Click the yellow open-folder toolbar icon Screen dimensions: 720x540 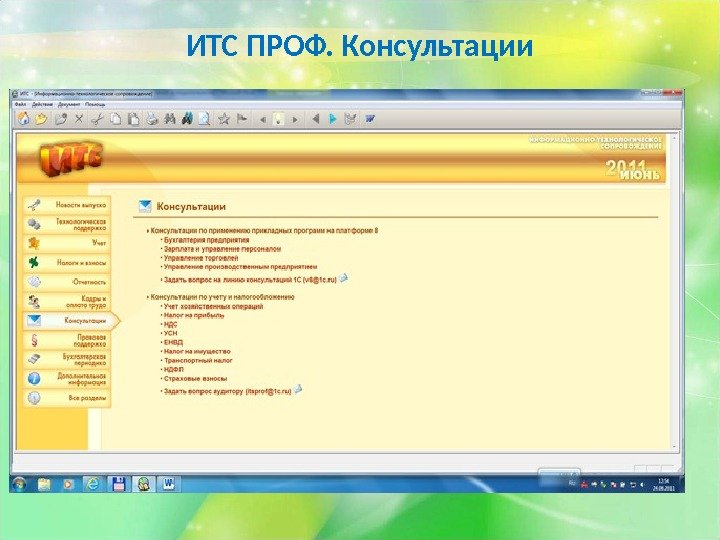(x=42, y=119)
